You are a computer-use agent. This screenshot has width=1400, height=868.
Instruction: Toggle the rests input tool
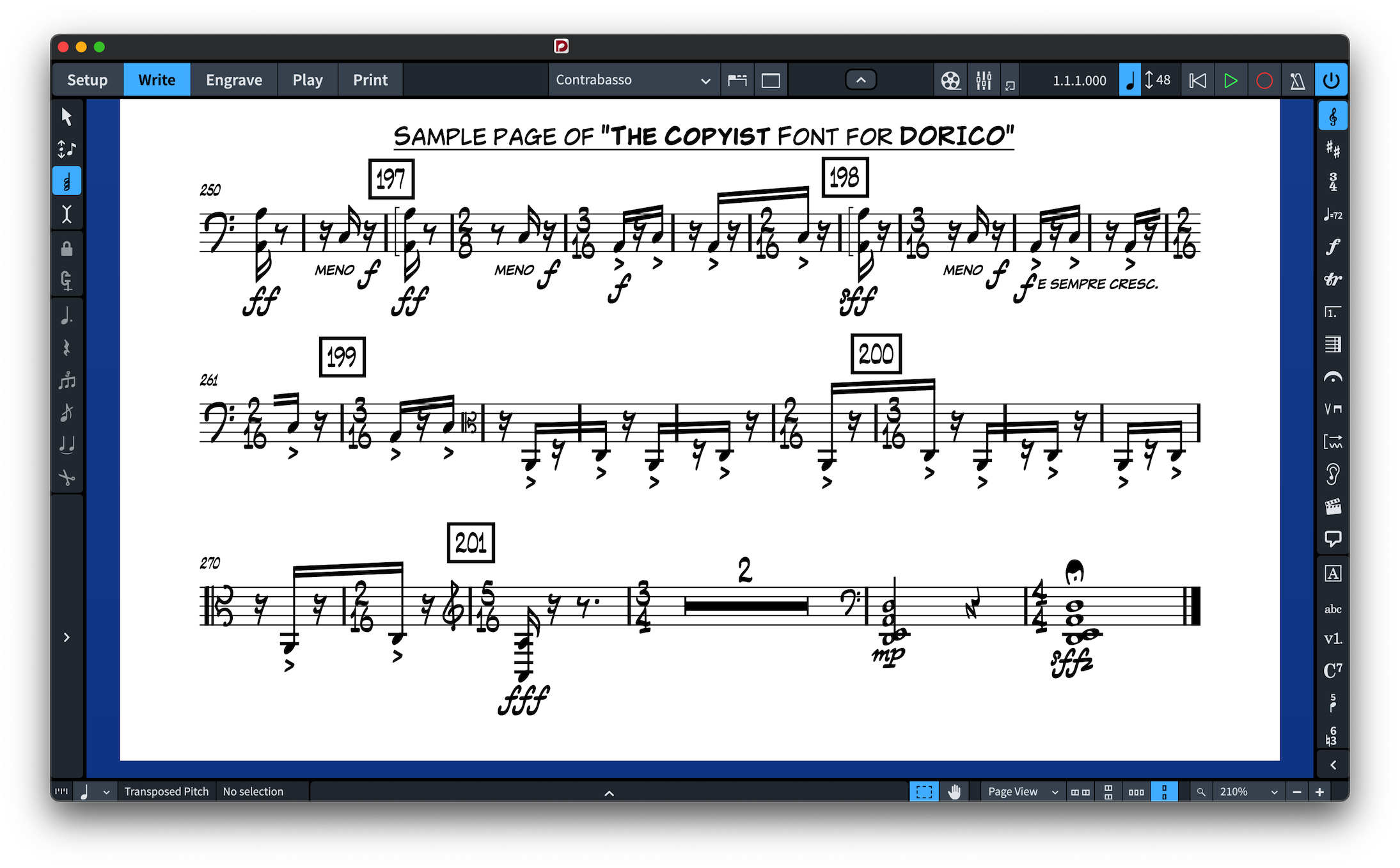(67, 348)
